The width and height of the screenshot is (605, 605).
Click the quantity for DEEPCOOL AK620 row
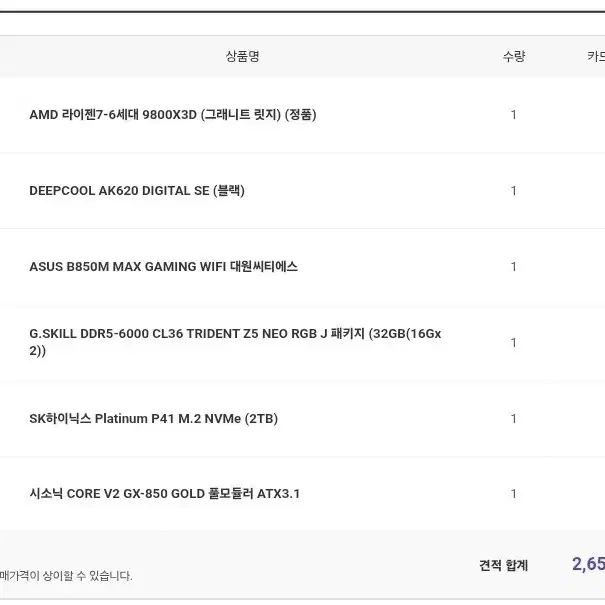514,191
